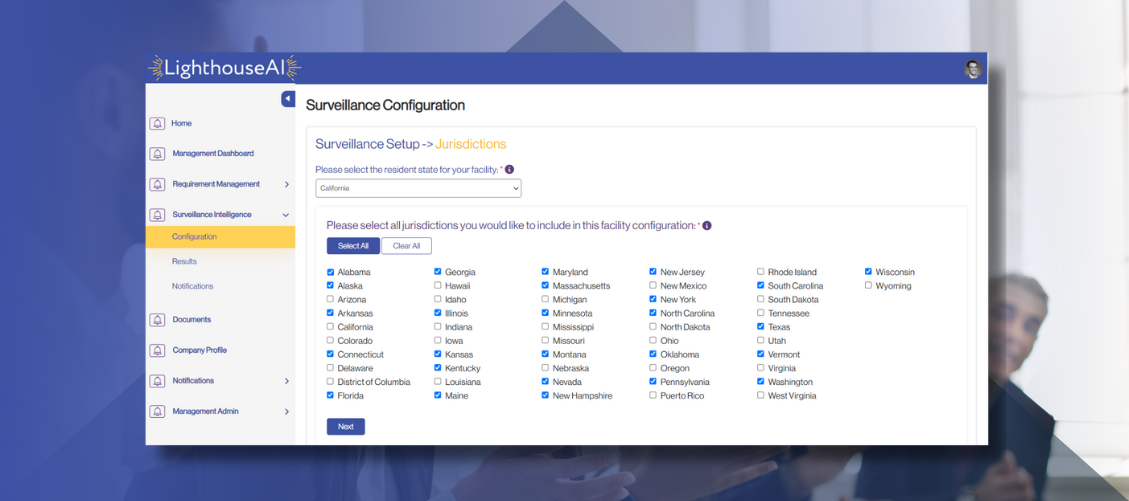This screenshot has width=1129, height=501.
Task: Check the California jurisdiction checkbox
Action: coord(330,327)
